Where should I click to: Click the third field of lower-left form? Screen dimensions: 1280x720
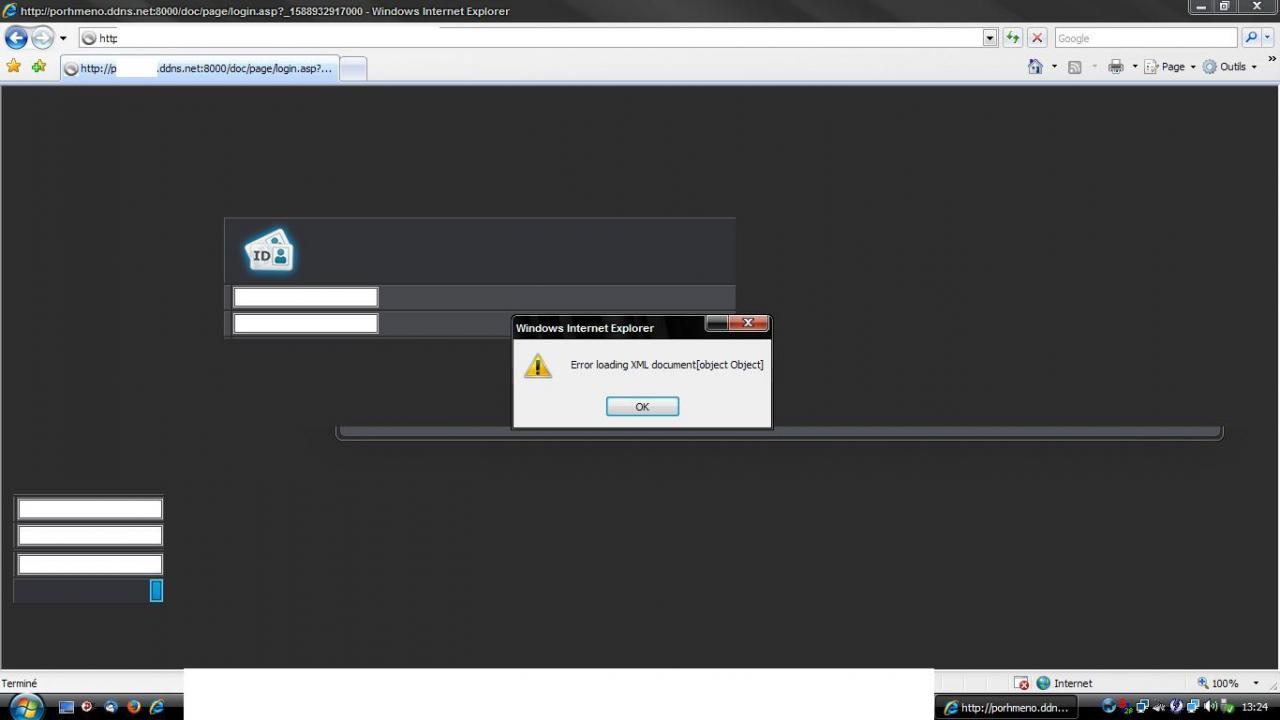point(90,564)
